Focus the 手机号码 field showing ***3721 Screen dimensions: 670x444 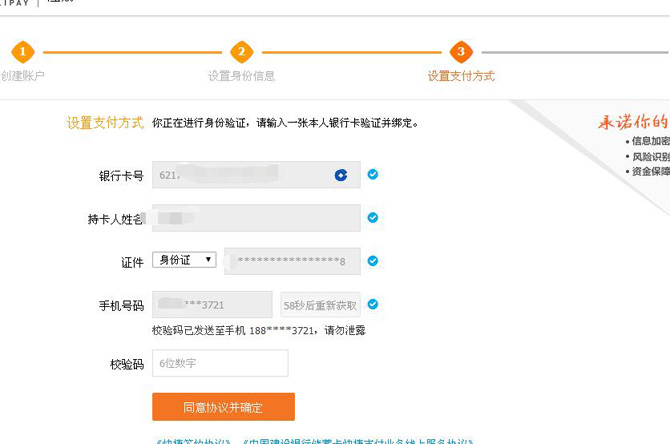212,305
